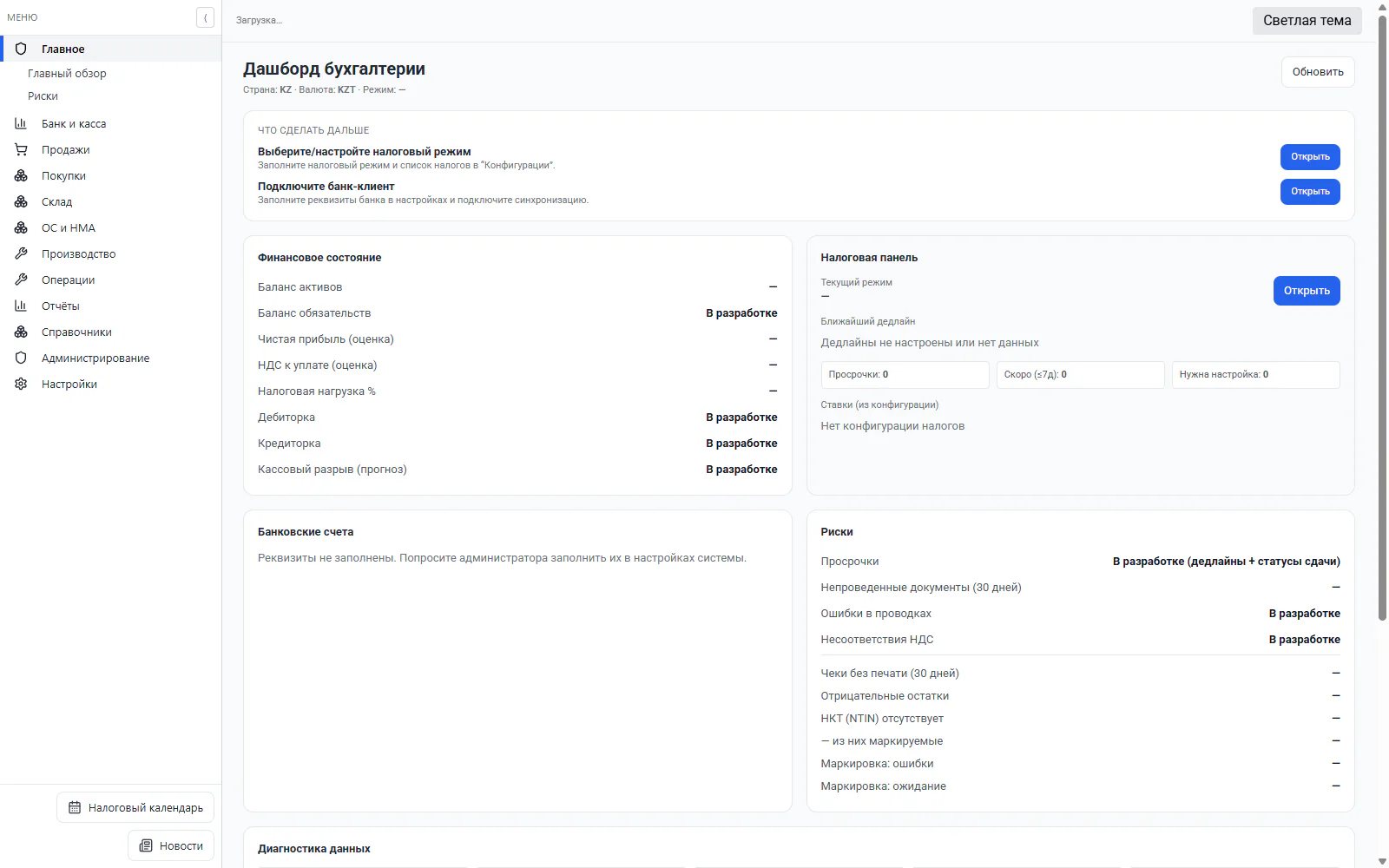The height and width of the screenshot is (868, 1389).
Task: Click the 'Дашборд бухгалтерии' page heading
Action: (334, 69)
